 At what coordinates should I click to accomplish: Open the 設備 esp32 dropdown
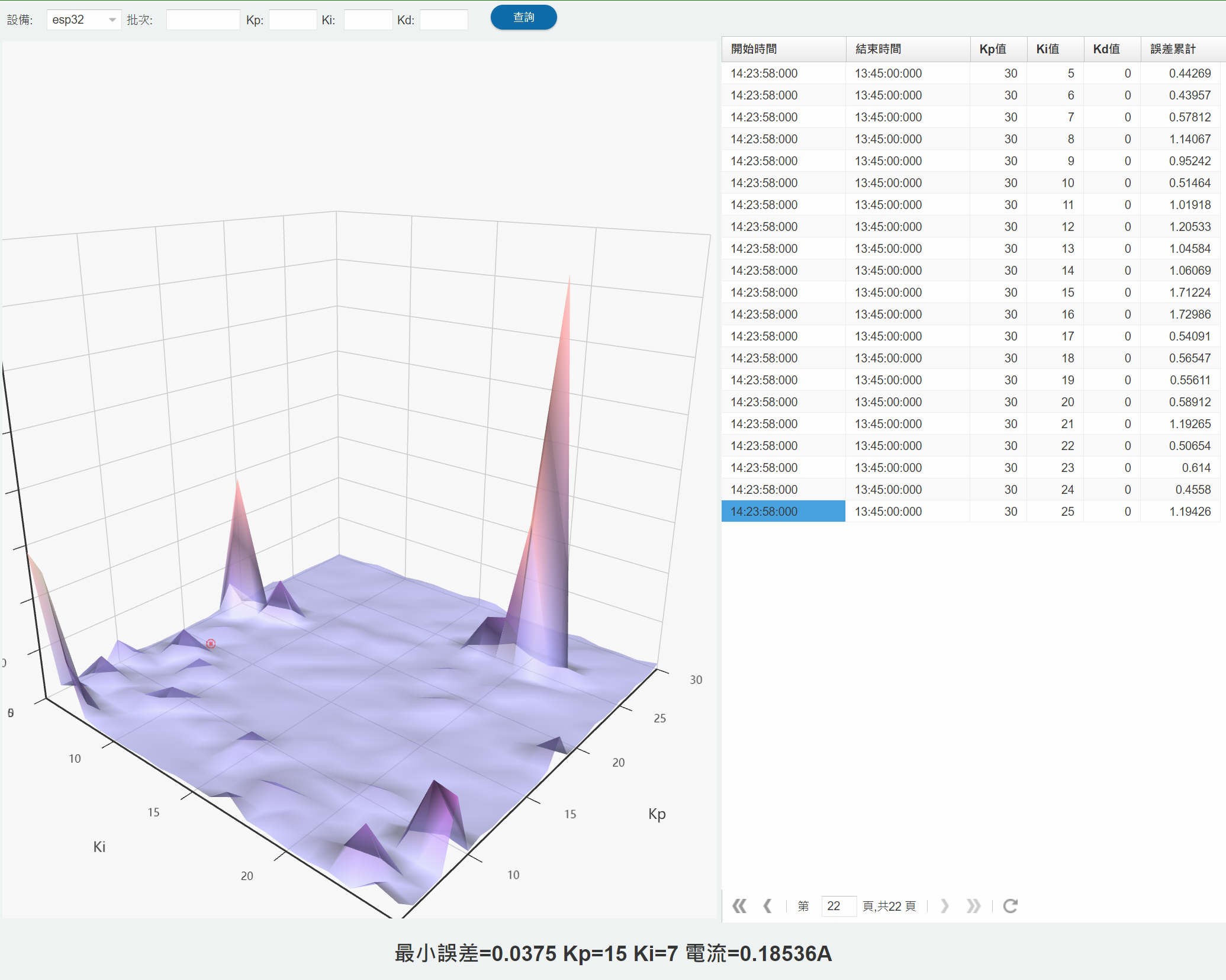[83, 20]
